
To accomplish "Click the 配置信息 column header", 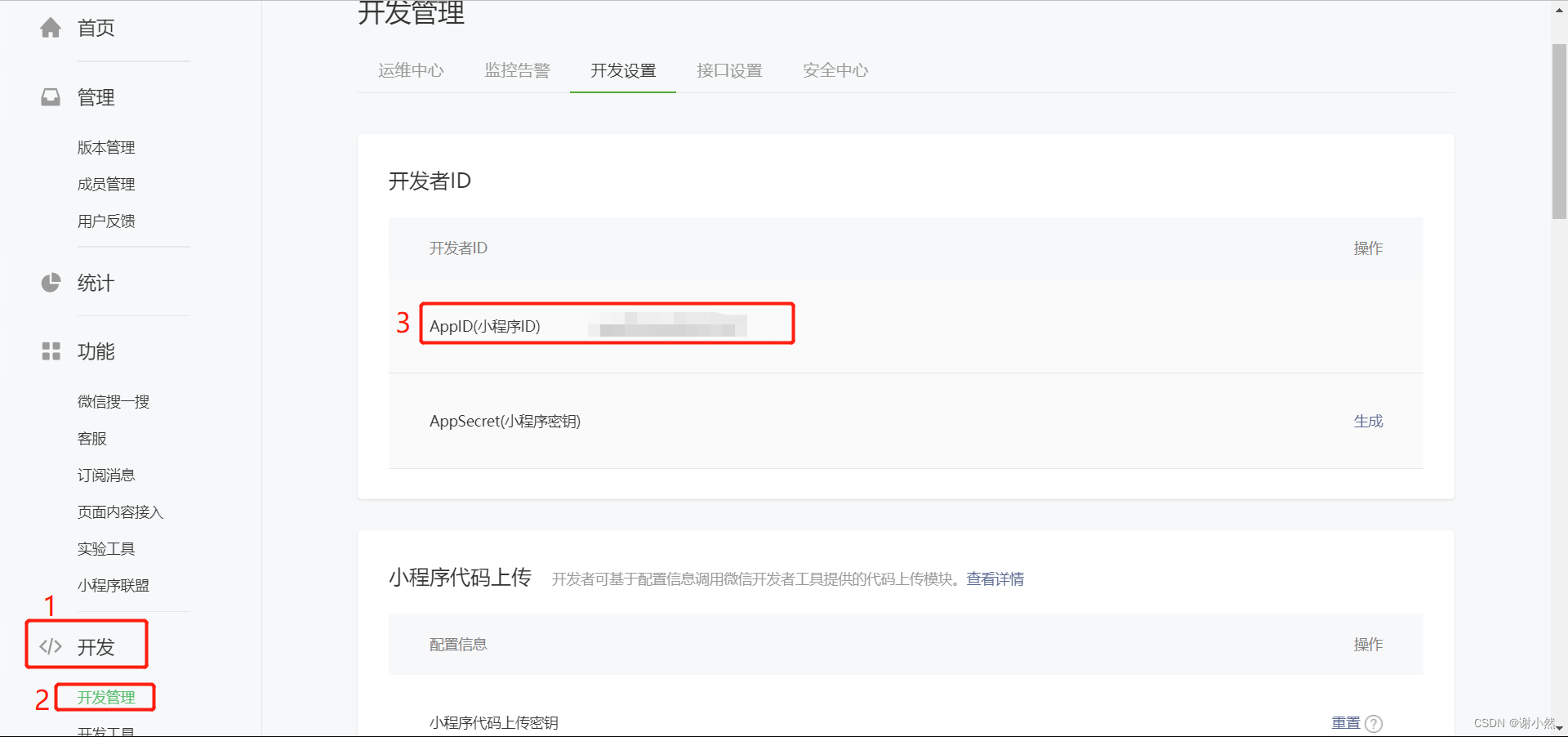I will [x=458, y=644].
